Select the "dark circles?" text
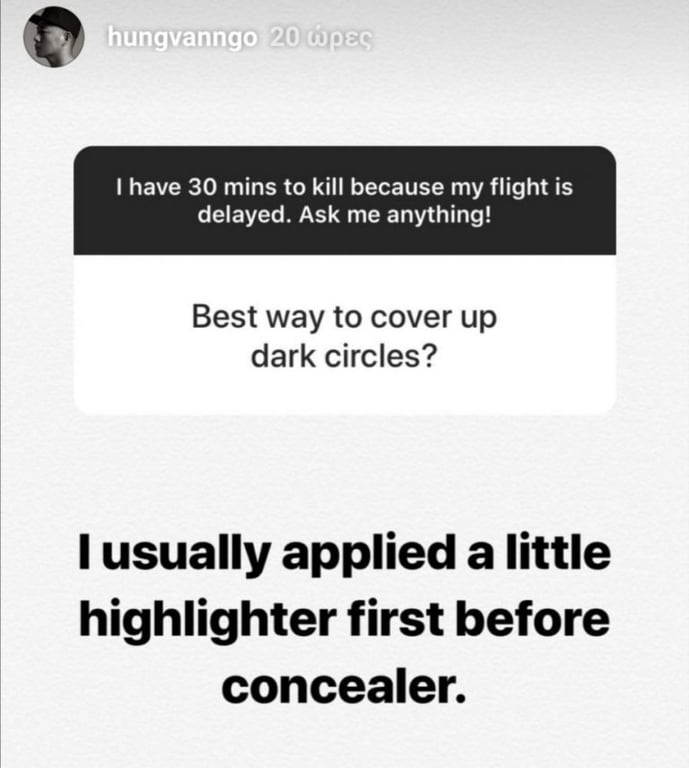689x768 pixels. click(x=344, y=356)
